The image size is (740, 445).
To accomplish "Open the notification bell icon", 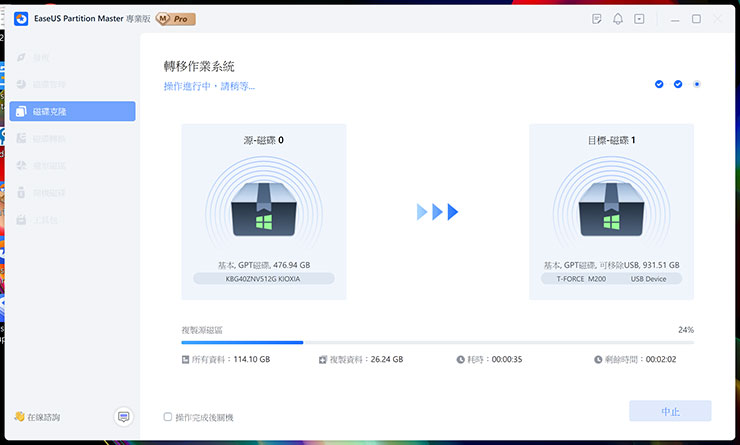I will click(618, 19).
